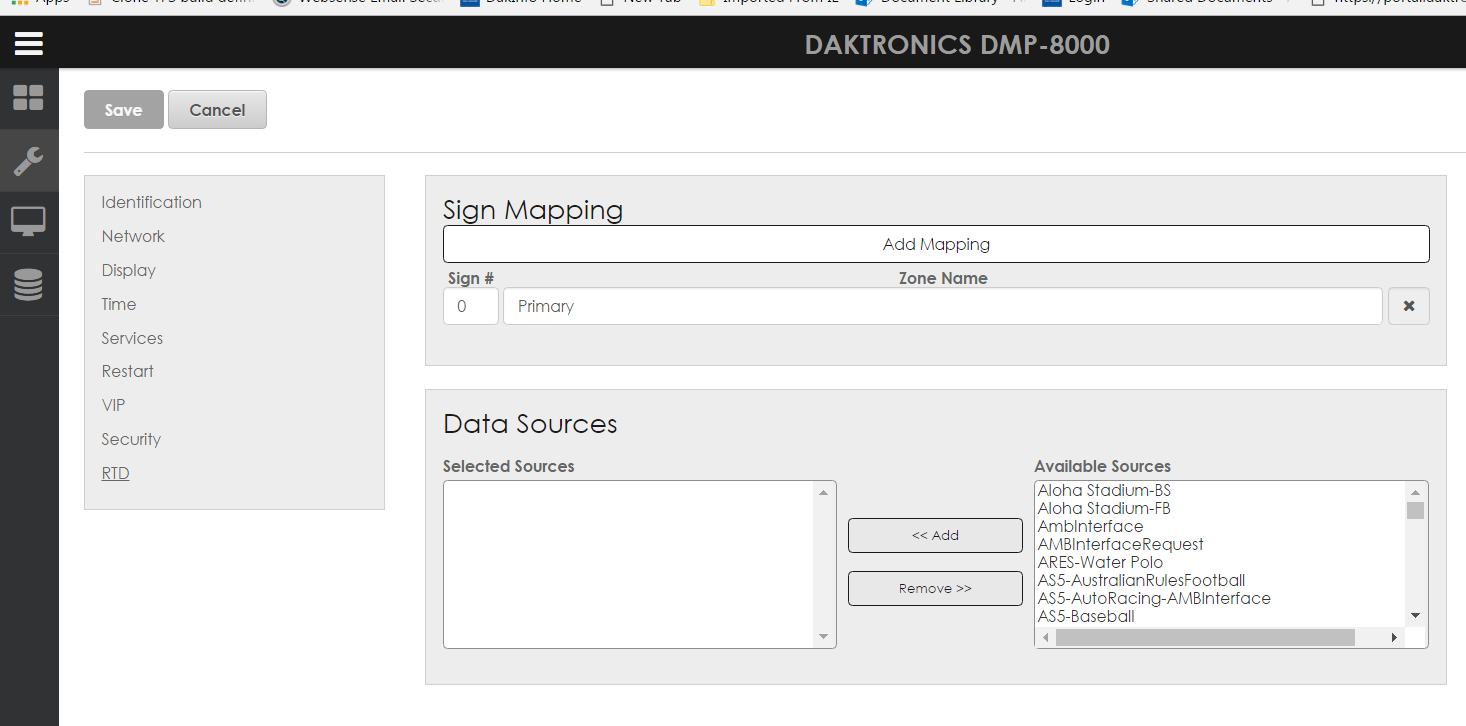Viewport: 1466px width, 726px height.
Task: Select the wrench configuration icon
Action: tap(28, 160)
